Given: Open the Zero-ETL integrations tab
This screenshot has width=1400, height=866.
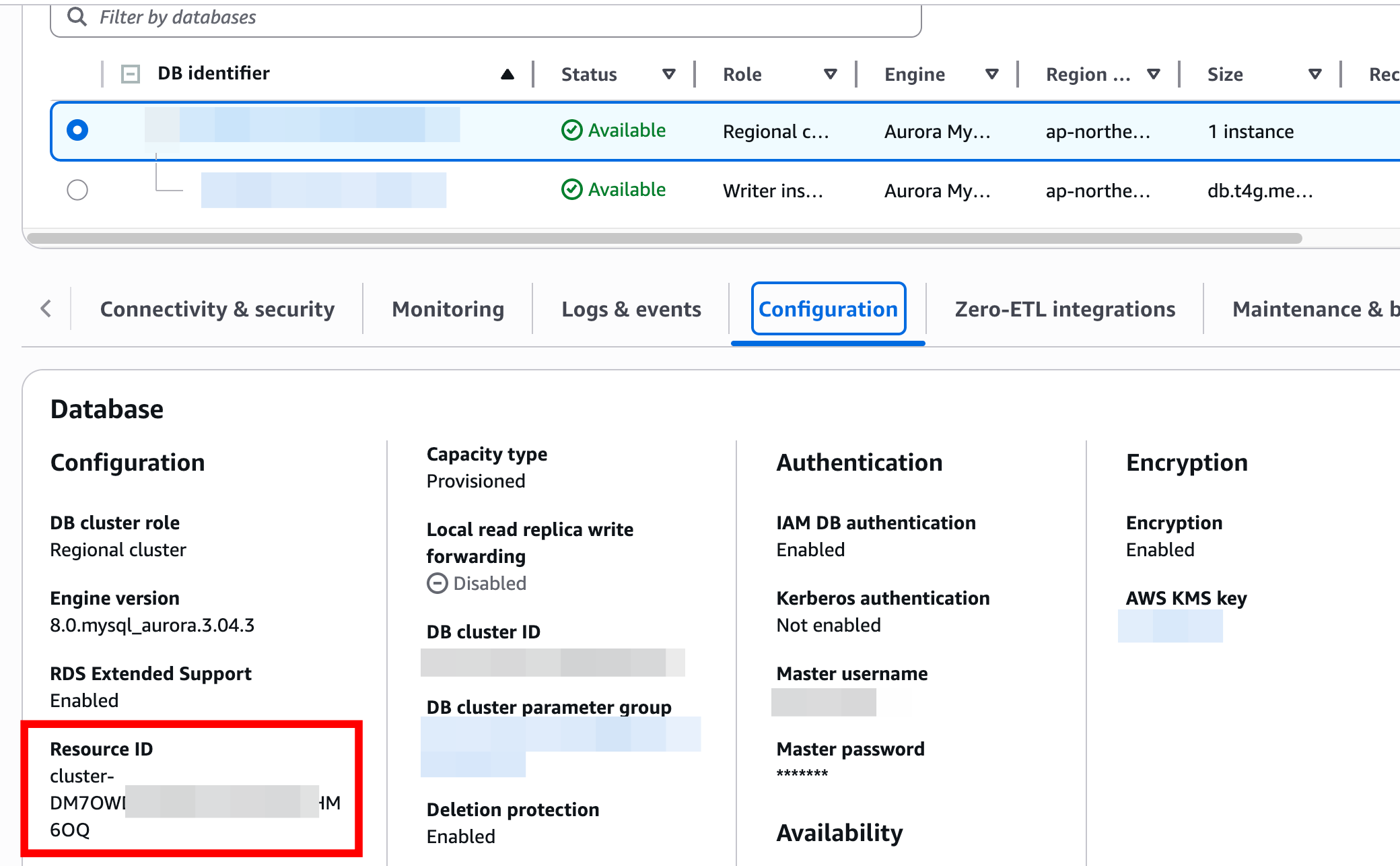Looking at the screenshot, I should pos(1064,309).
